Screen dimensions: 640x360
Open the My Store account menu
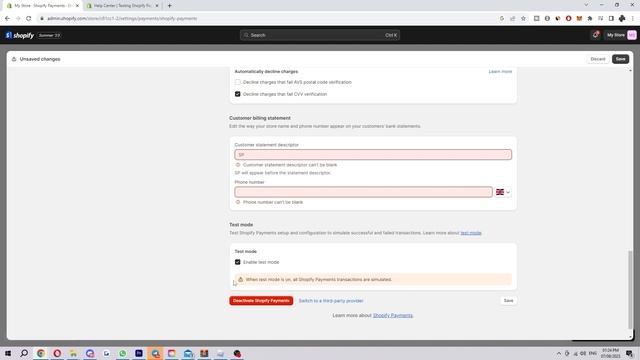621,35
